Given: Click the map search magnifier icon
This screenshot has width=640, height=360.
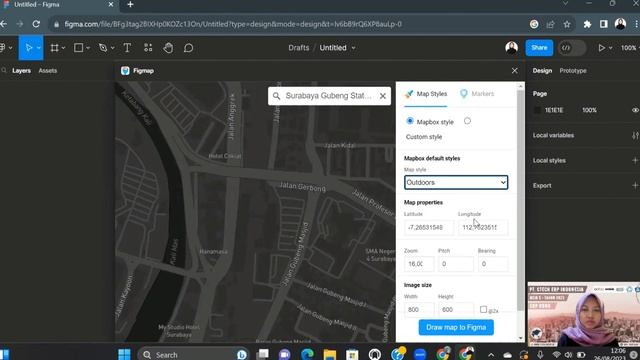Looking at the screenshot, I should tap(276, 96).
